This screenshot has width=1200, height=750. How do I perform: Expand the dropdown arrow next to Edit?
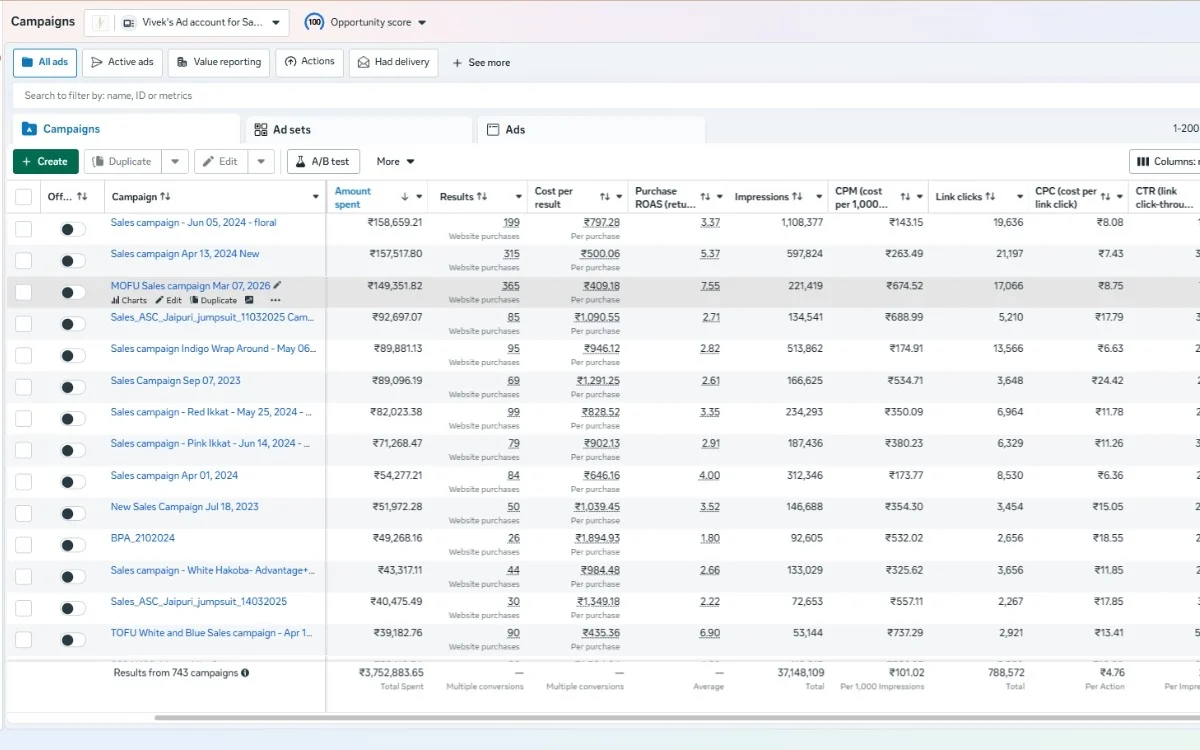click(x=261, y=161)
